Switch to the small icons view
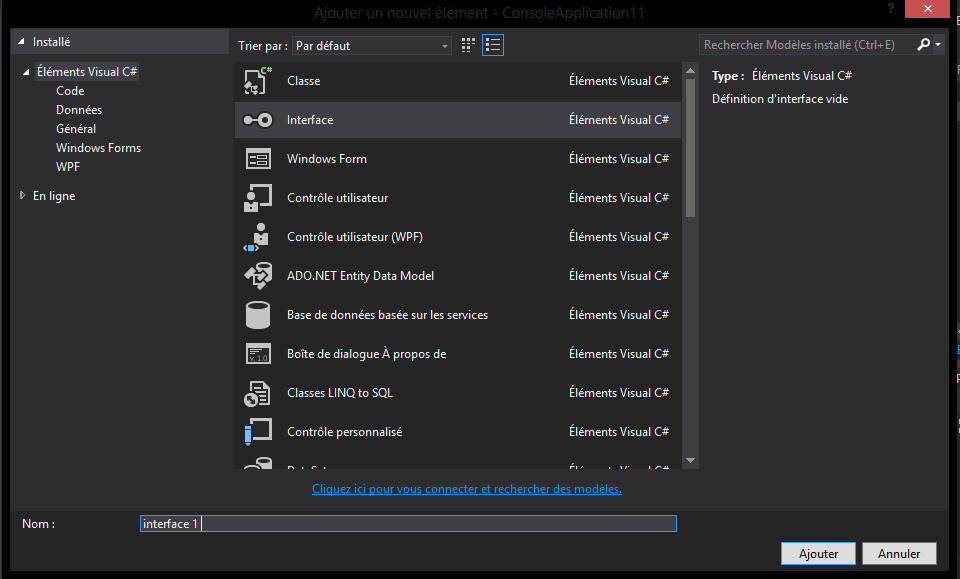 [x=467, y=44]
